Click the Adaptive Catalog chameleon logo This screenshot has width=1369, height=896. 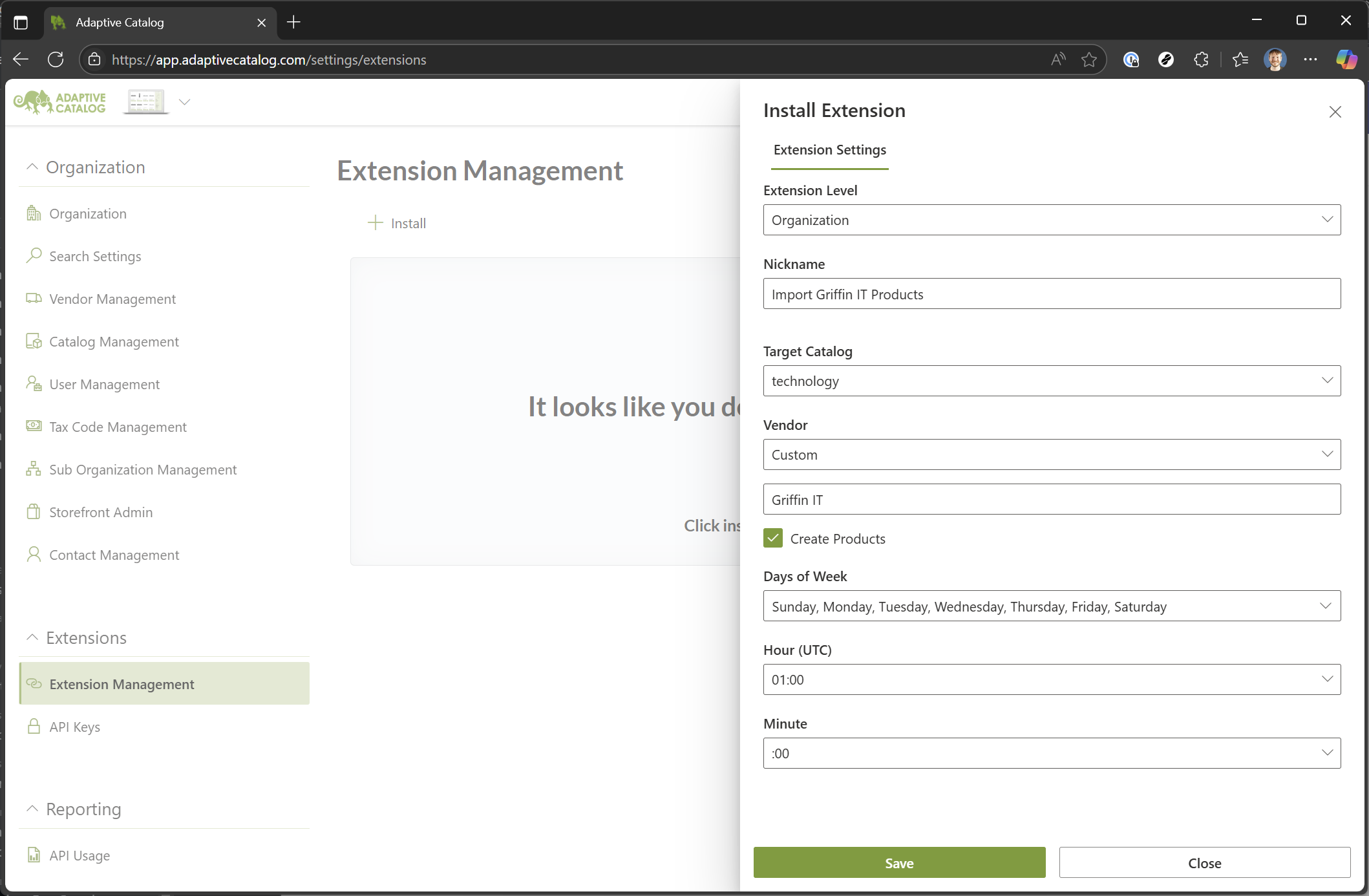[60, 102]
